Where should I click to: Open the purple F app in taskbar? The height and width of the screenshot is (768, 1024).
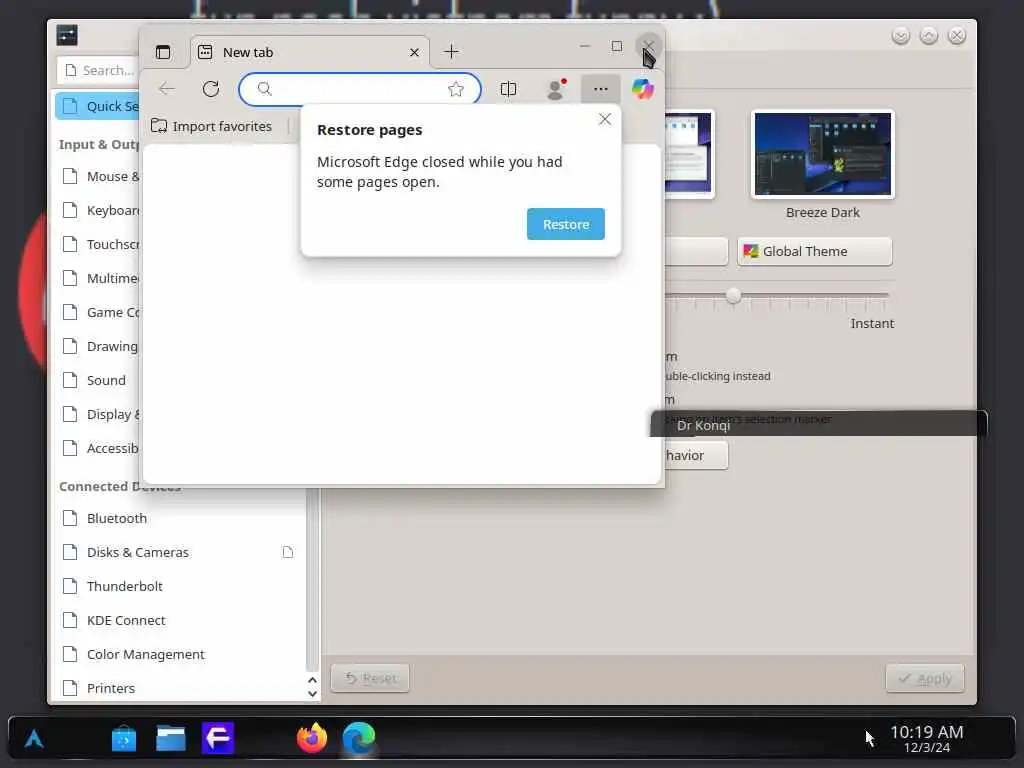coord(217,739)
